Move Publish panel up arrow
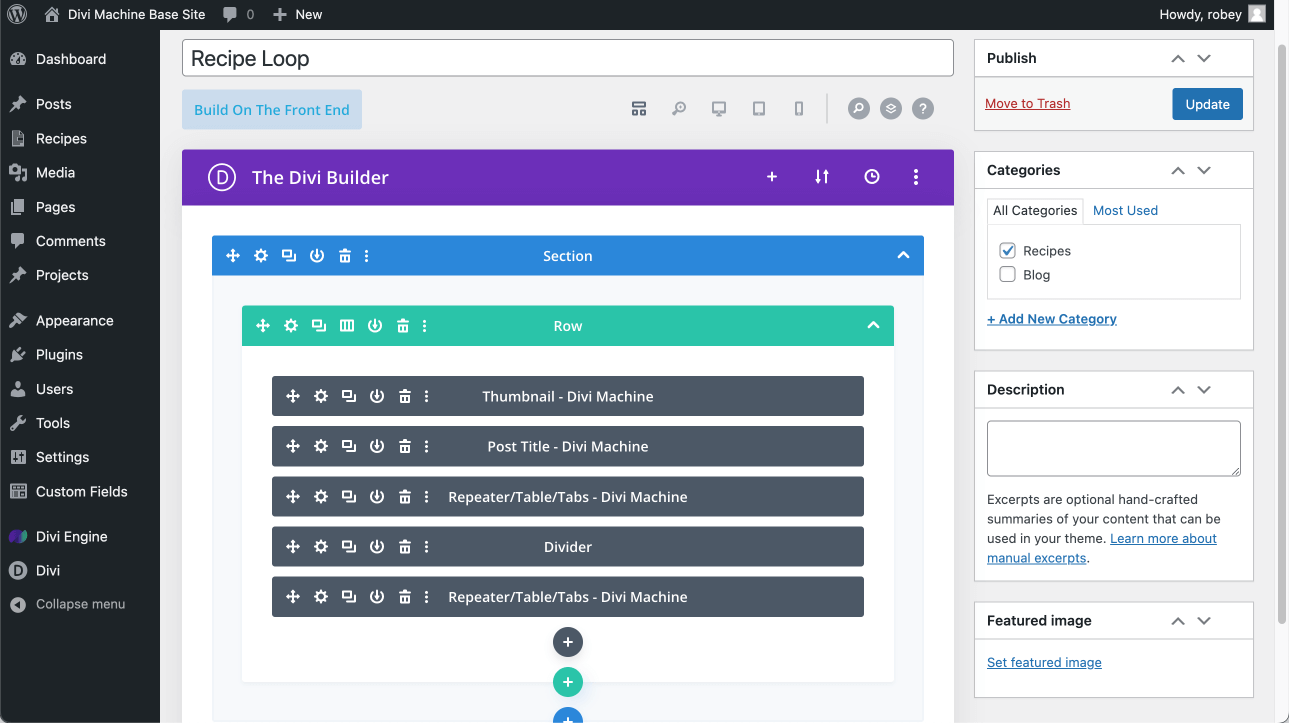 pos(1178,58)
